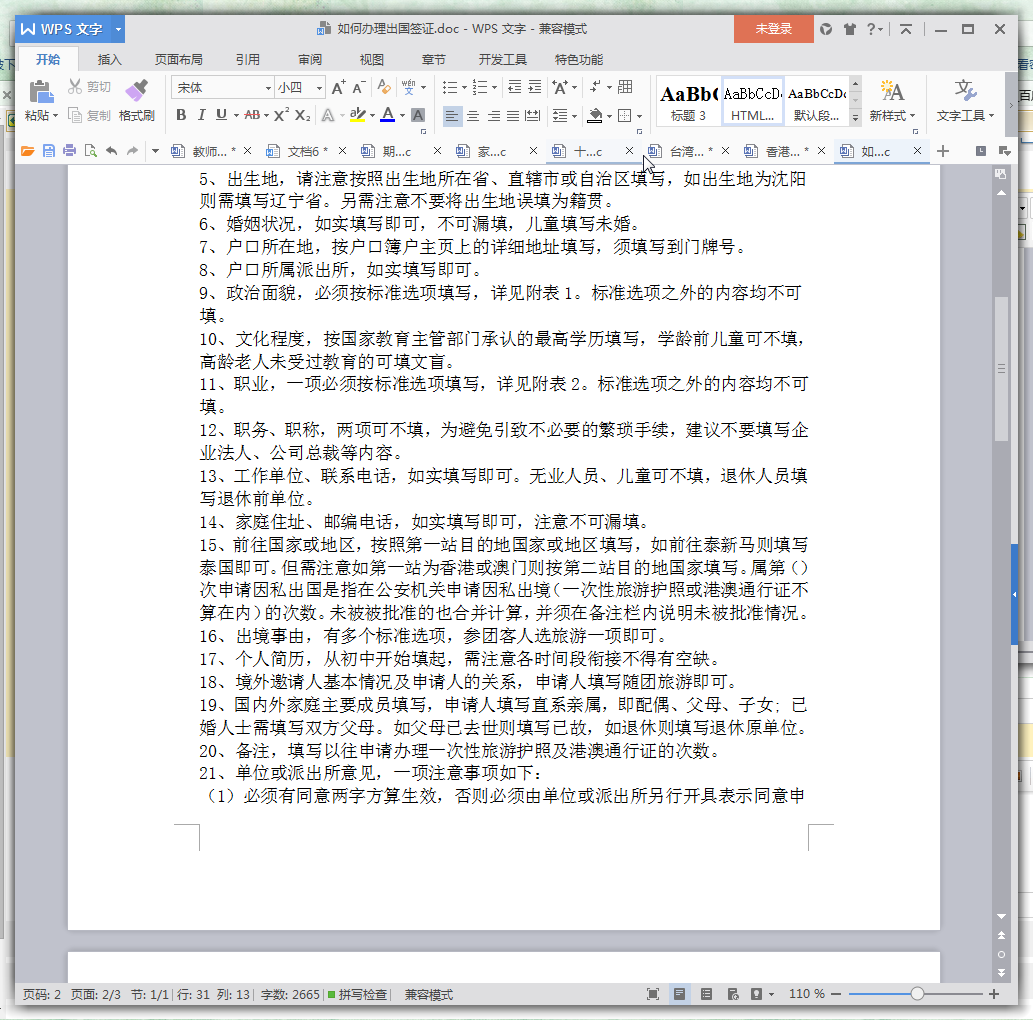Click the blue font color swatch

pos(388,115)
